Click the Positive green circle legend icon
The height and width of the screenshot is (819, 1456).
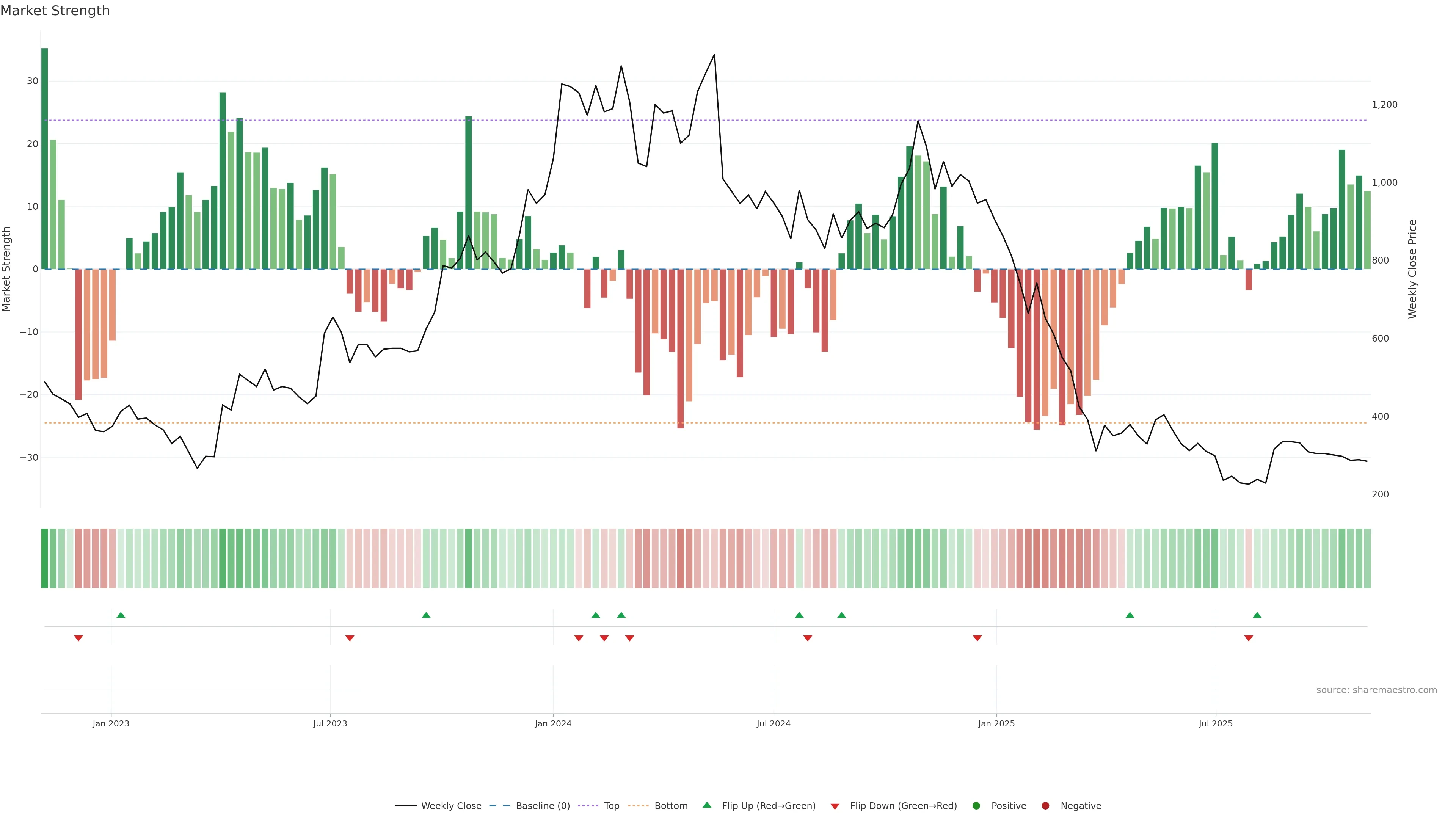click(x=976, y=806)
